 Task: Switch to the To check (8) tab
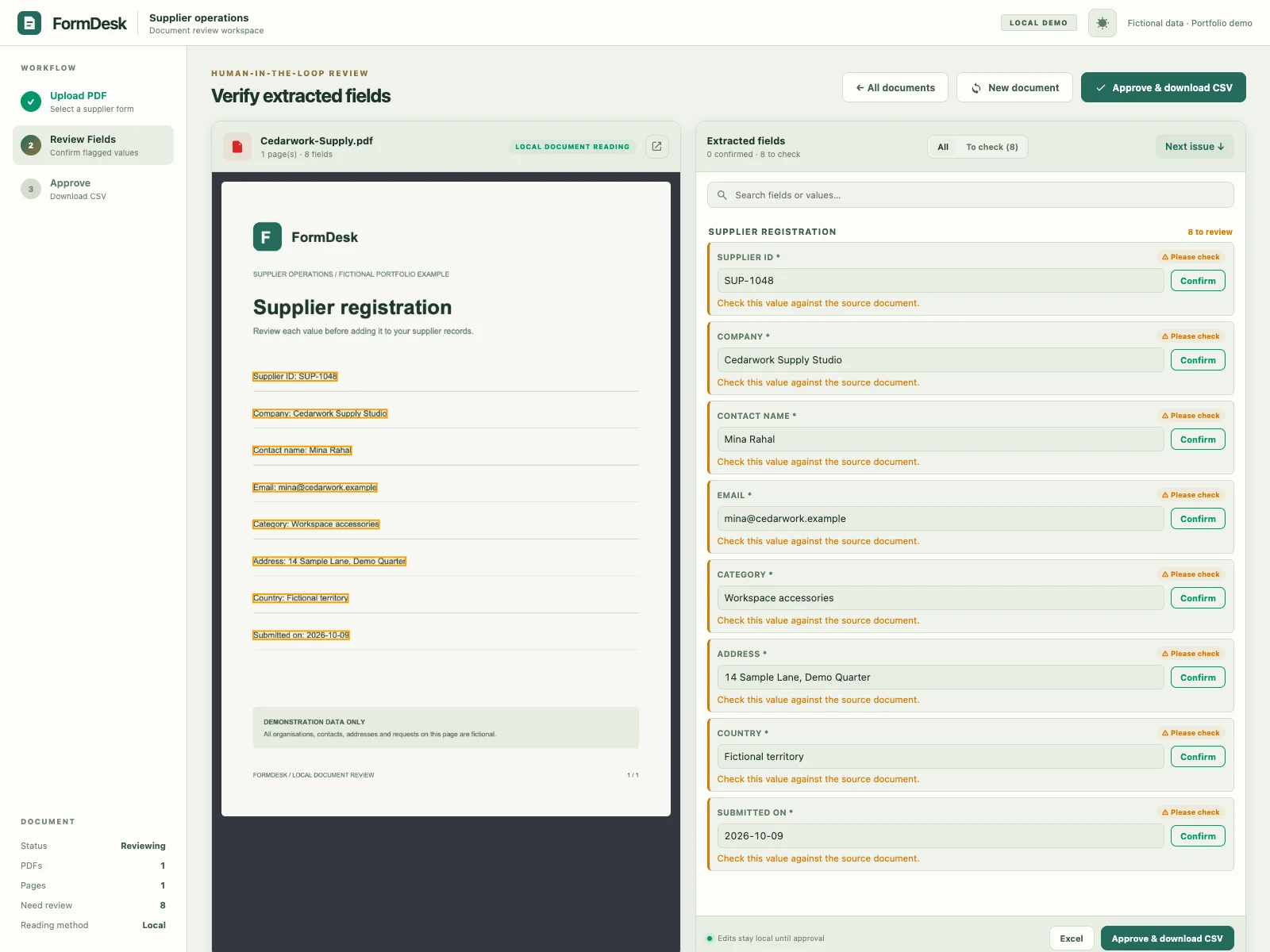pyautogui.click(x=992, y=147)
